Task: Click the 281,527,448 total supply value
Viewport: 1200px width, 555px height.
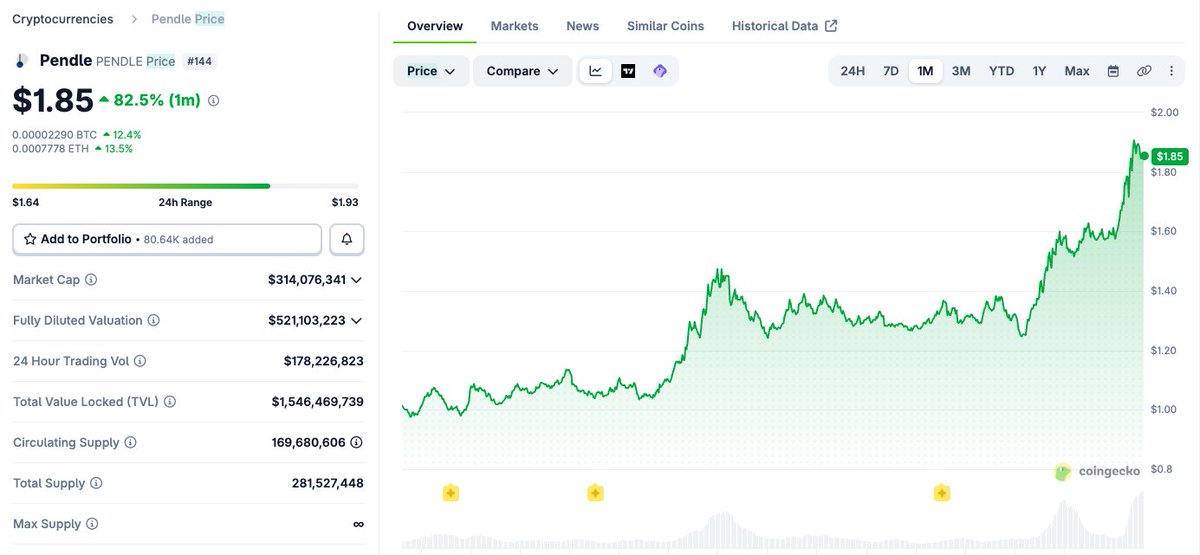Action: [x=328, y=483]
